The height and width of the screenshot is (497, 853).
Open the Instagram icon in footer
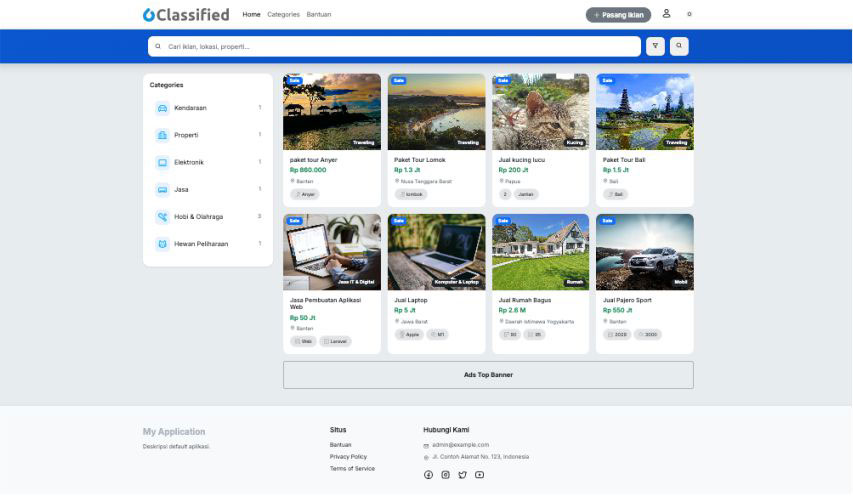446,475
